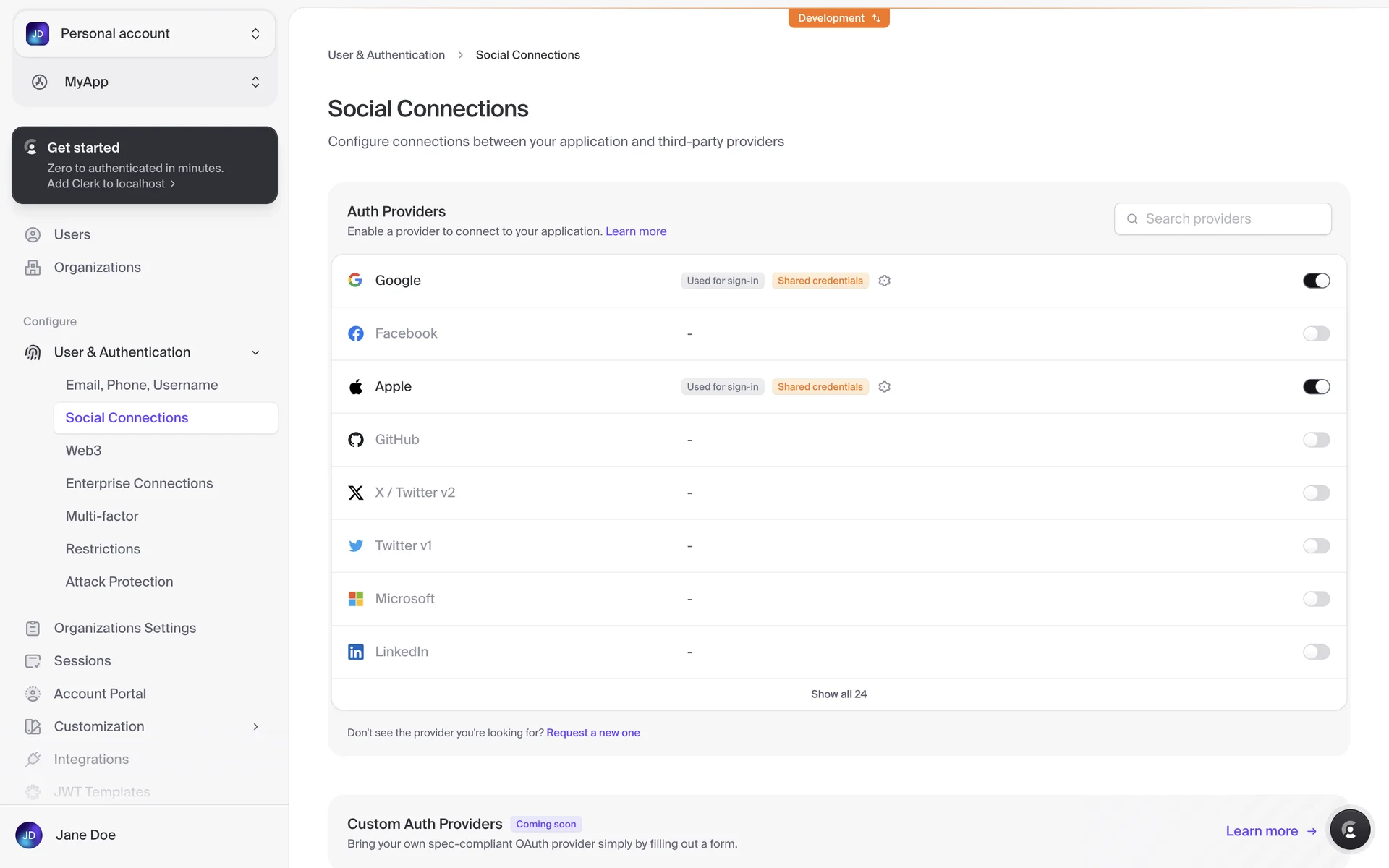Open the Multi-factor settings page
The image size is (1389, 868).
tap(102, 516)
